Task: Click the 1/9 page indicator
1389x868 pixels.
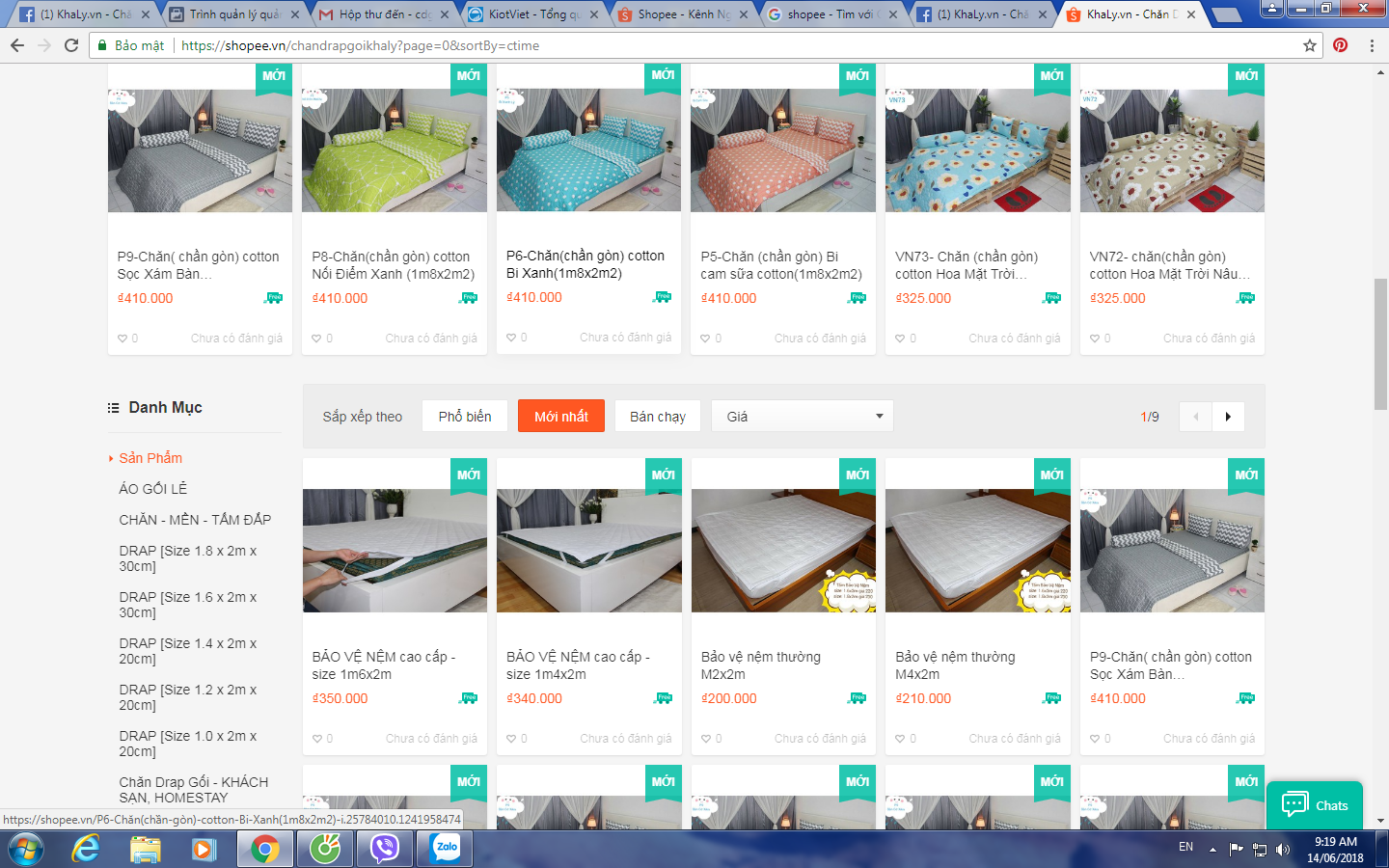Action: click(1150, 417)
